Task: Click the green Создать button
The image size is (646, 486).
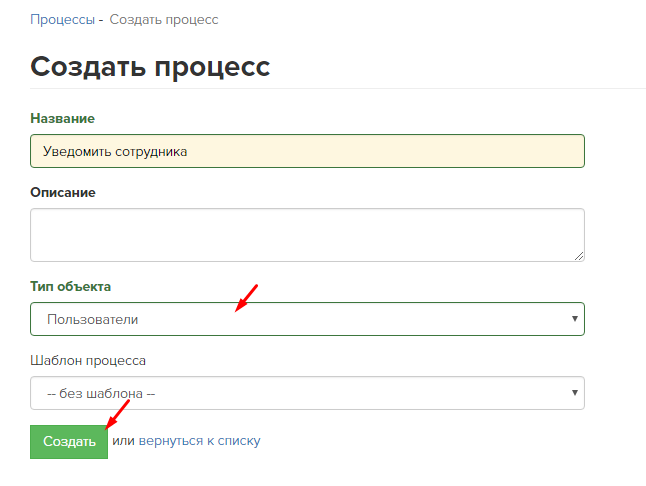Action: 69,442
